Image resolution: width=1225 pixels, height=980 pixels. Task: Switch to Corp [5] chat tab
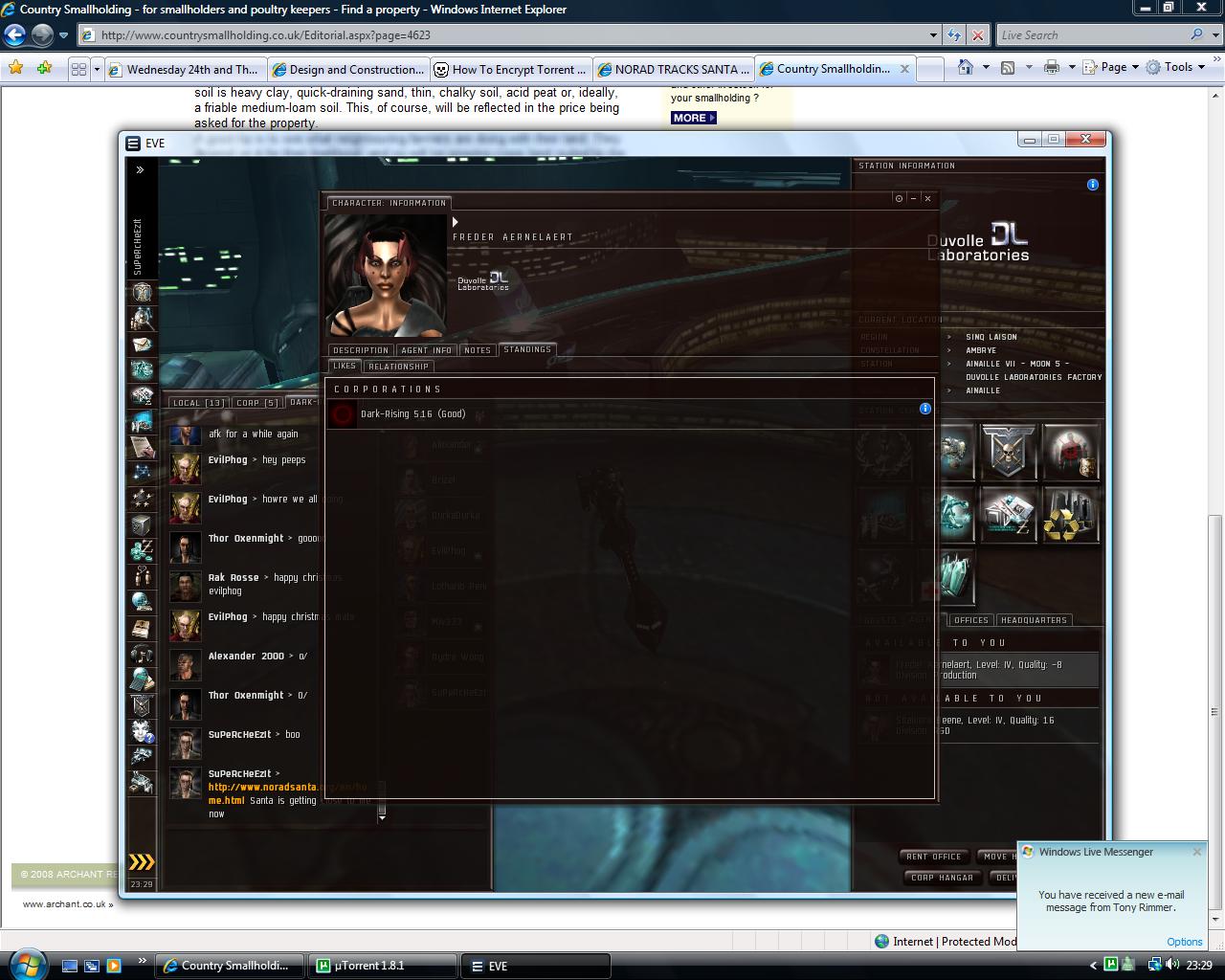257,403
